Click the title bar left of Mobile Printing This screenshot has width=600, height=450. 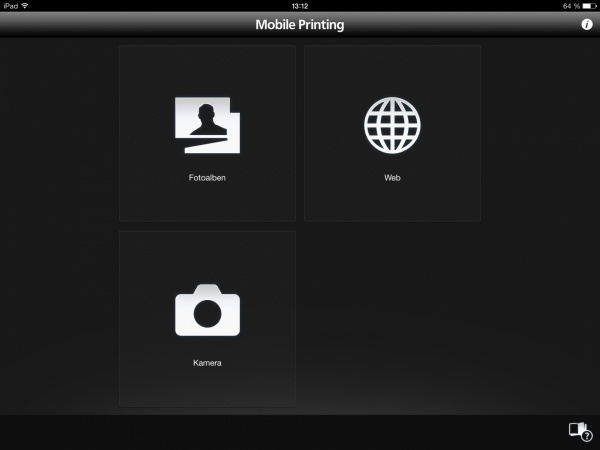[120, 25]
